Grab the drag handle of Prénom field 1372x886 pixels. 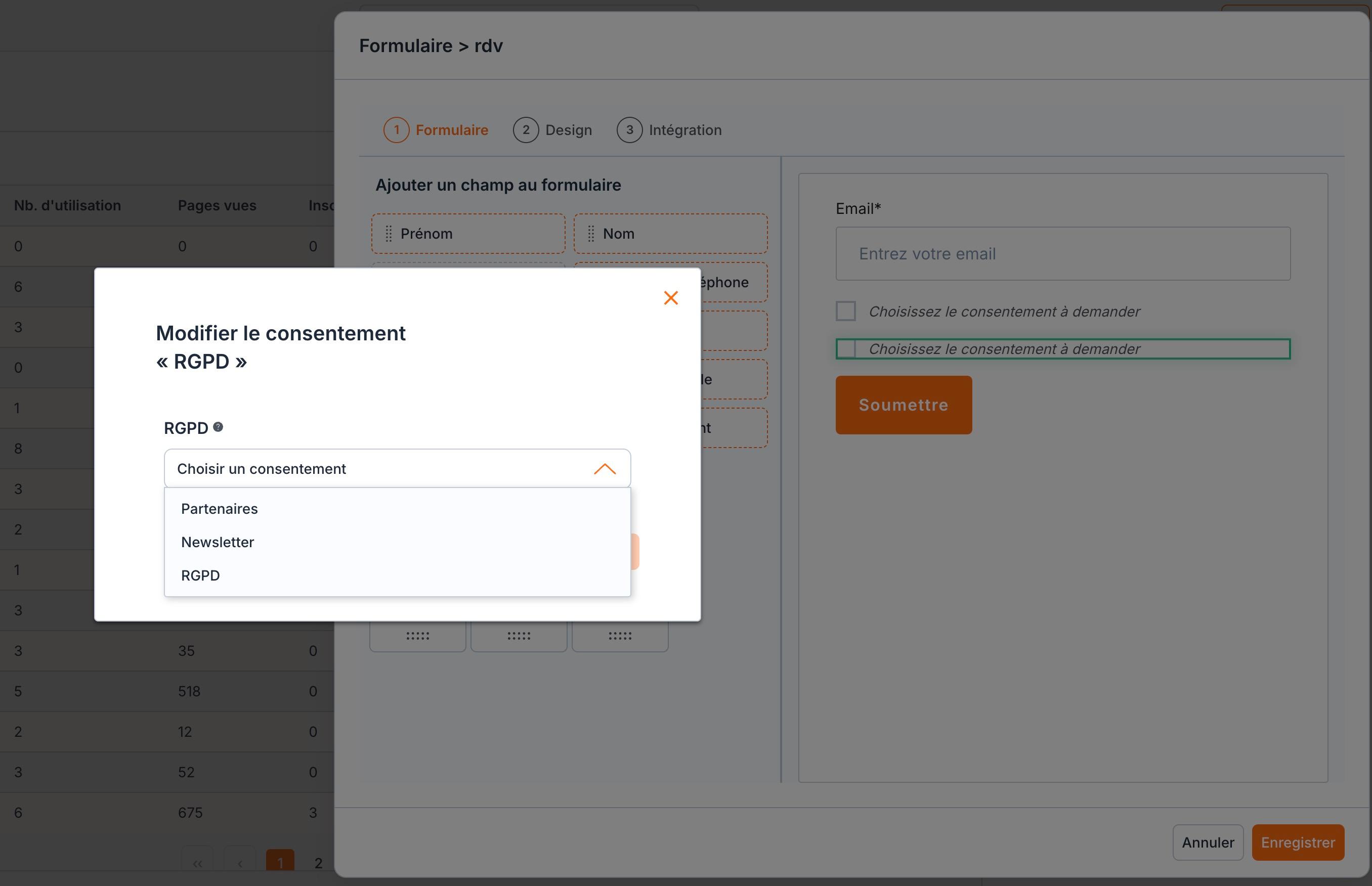coord(389,234)
